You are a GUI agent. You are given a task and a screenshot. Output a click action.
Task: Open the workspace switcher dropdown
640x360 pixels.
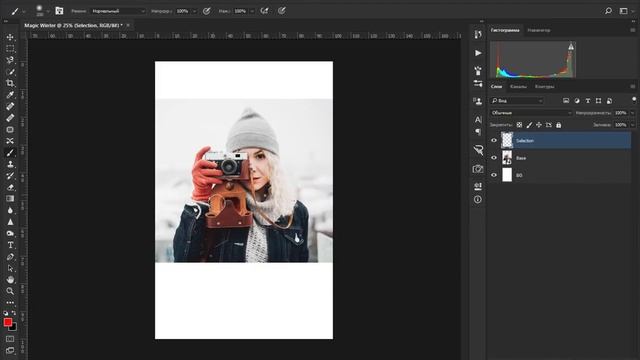(x=625, y=11)
